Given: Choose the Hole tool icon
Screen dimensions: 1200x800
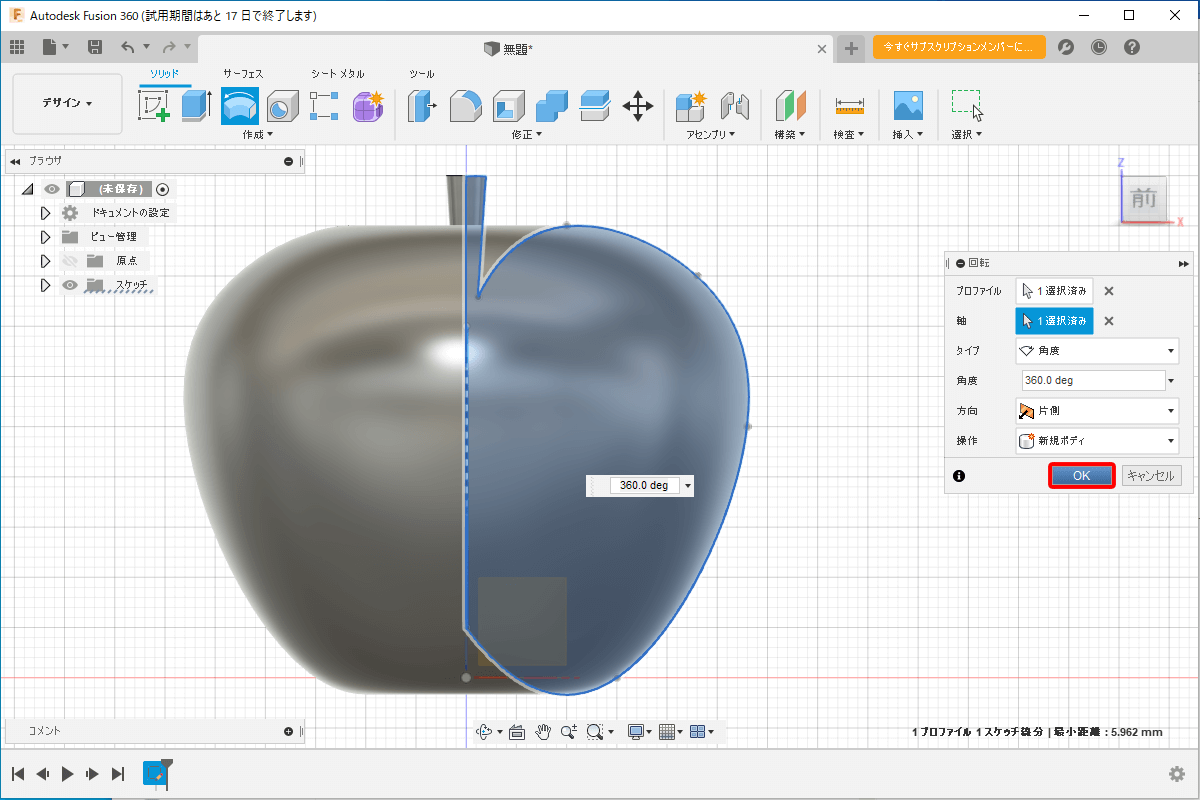Looking at the screenshot, I should 283,105.
